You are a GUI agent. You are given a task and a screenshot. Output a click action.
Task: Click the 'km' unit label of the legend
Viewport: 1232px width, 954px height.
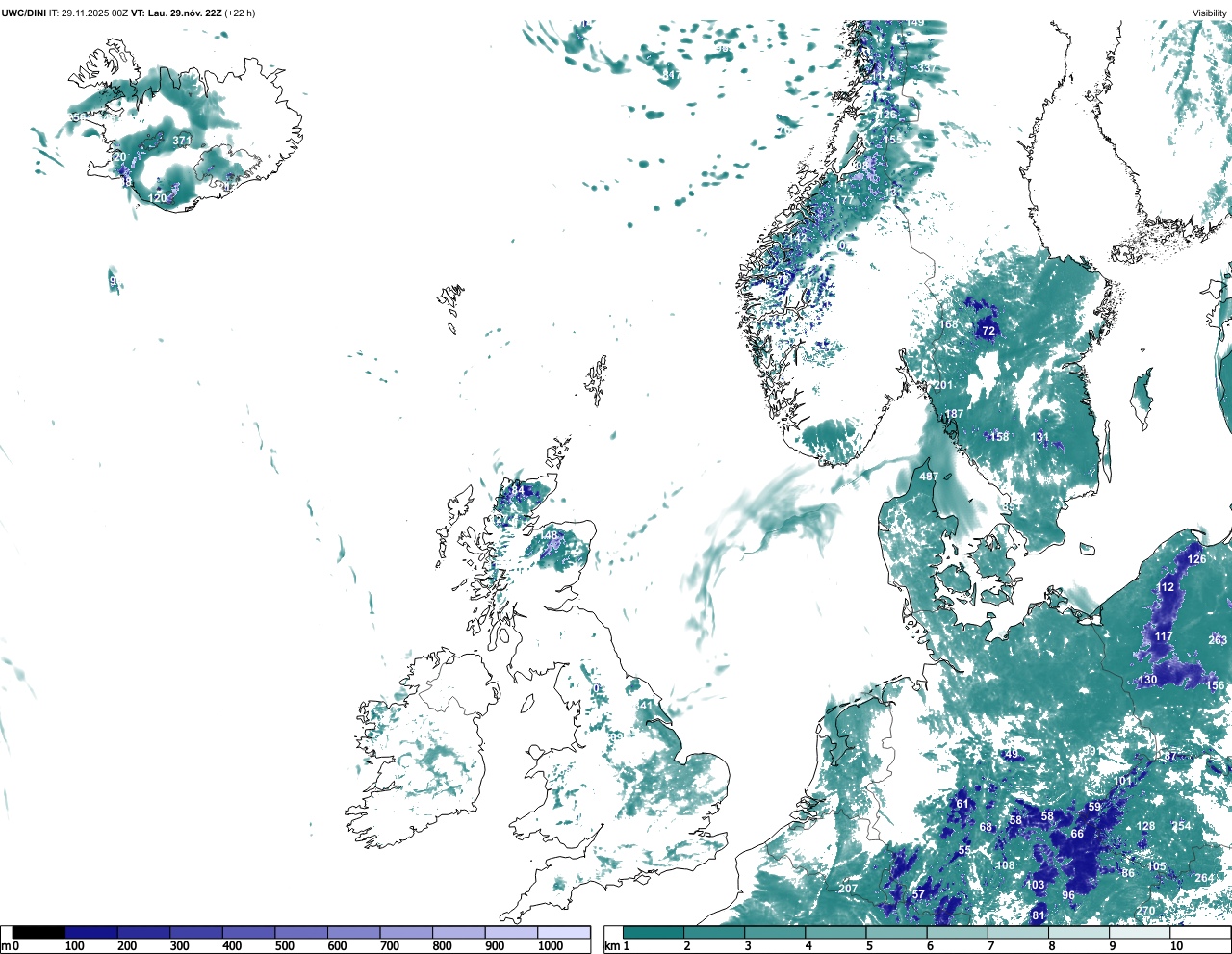tap(610, 946)
